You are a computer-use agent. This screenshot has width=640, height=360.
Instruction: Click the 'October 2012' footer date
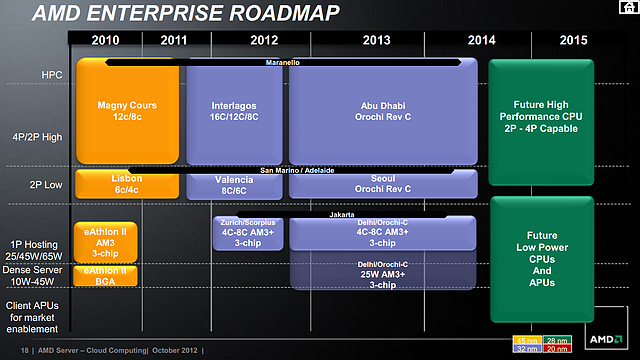175,351
